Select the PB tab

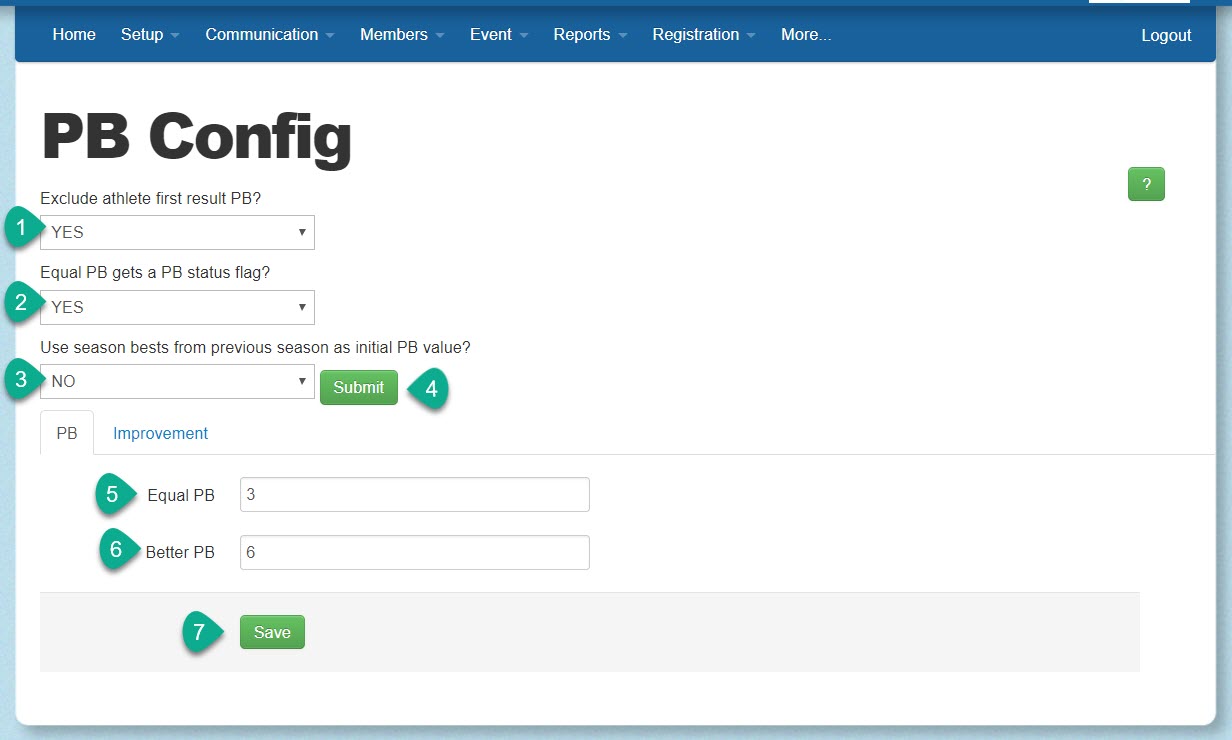[x=67, y=433]
